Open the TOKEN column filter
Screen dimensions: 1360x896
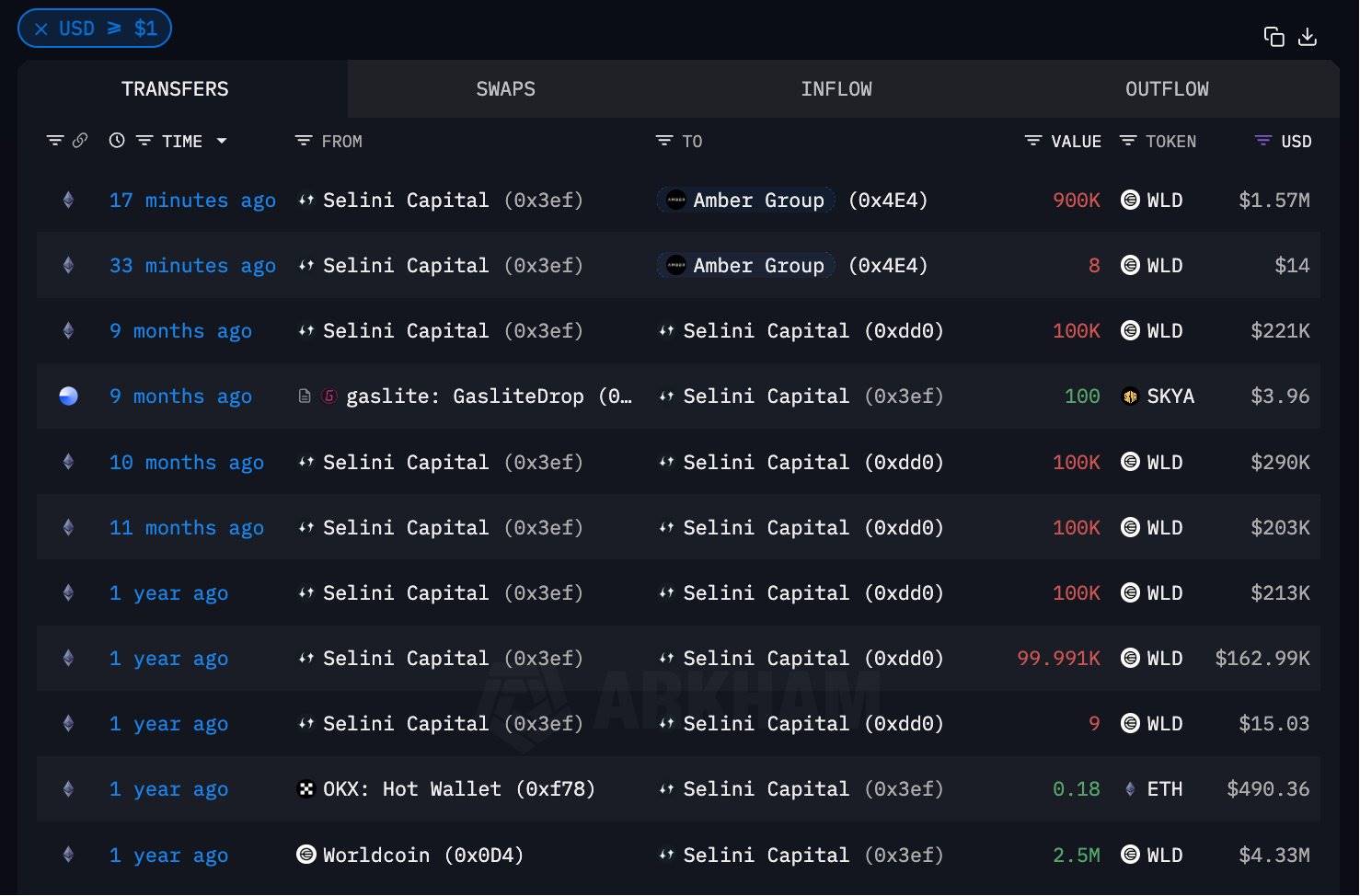click(x=1128, y=141)
